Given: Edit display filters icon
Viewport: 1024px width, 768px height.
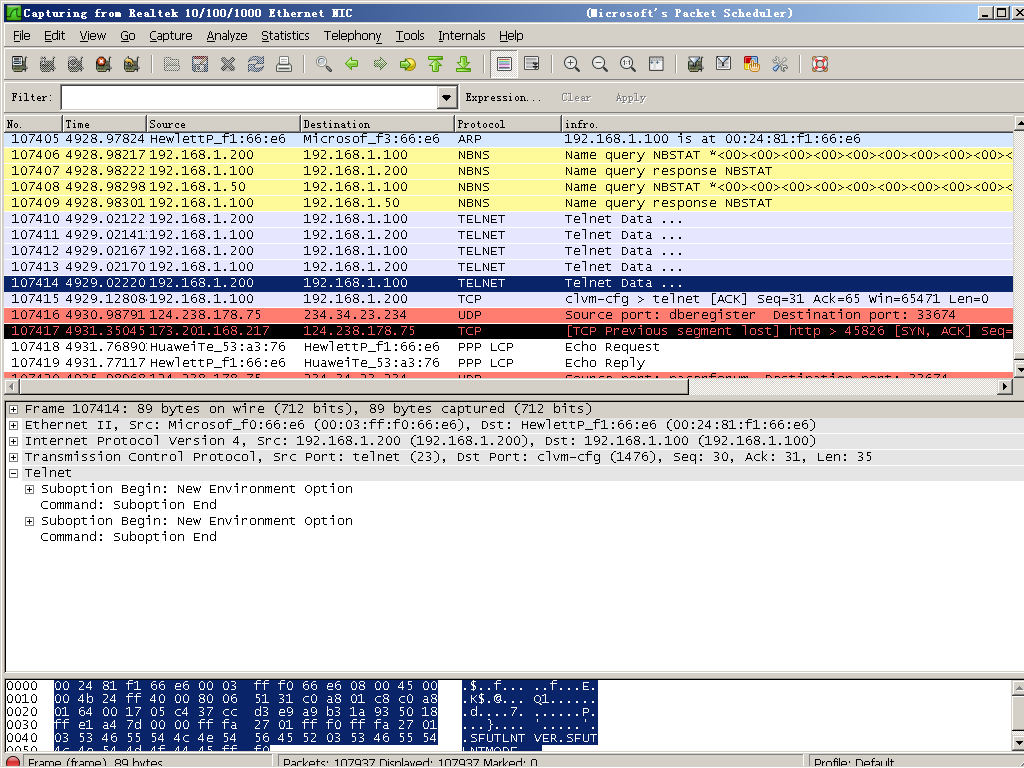Looking at the screenshot, I should [x=724, y=64].
